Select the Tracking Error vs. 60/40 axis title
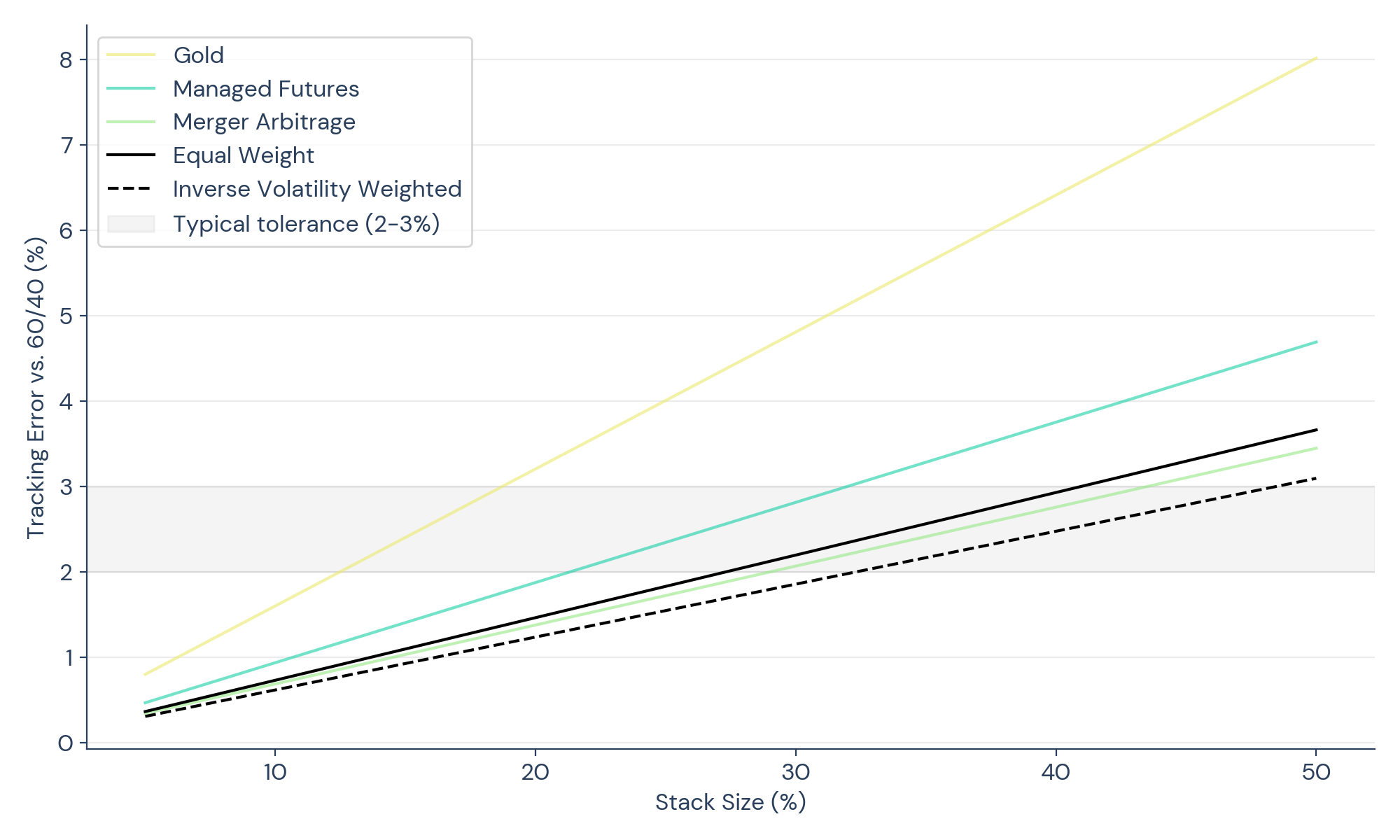The image size is (1400, 840). [x=36, y=388]
